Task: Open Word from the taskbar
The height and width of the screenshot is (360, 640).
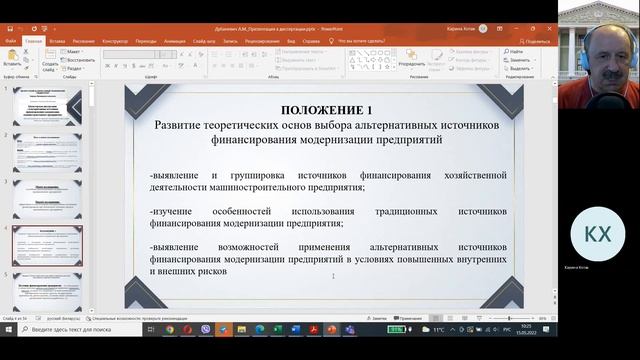Action: click(x=296, y=329)
